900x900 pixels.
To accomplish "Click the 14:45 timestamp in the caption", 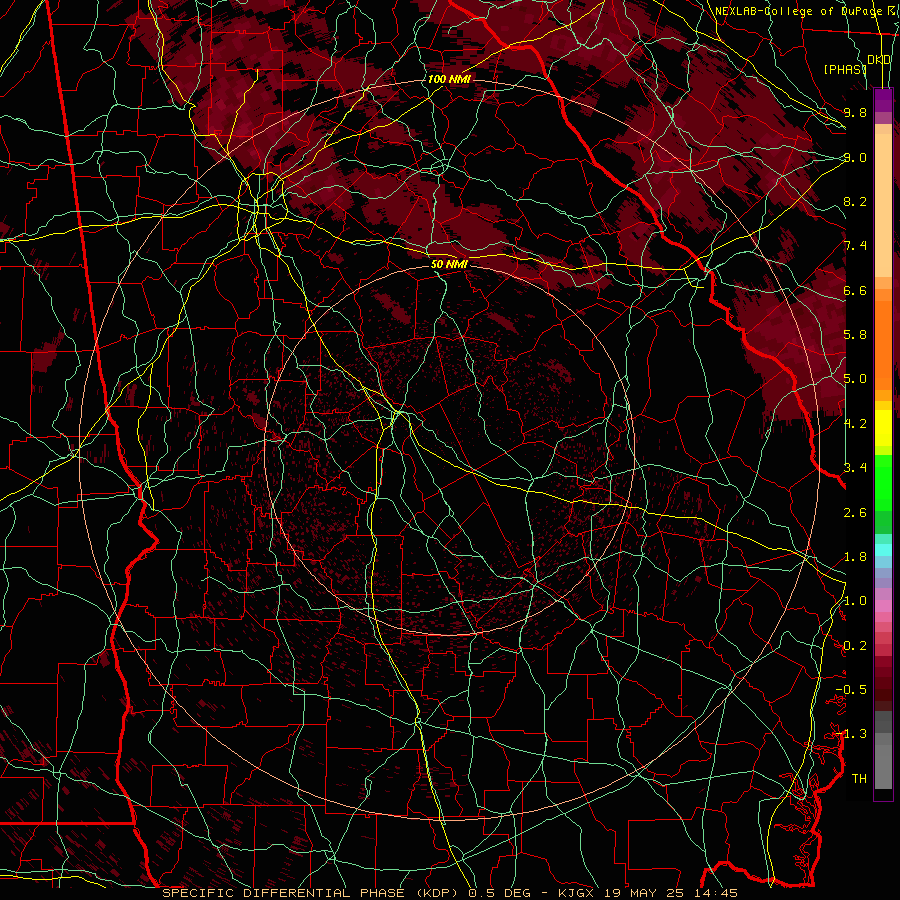I will point(715,893).
